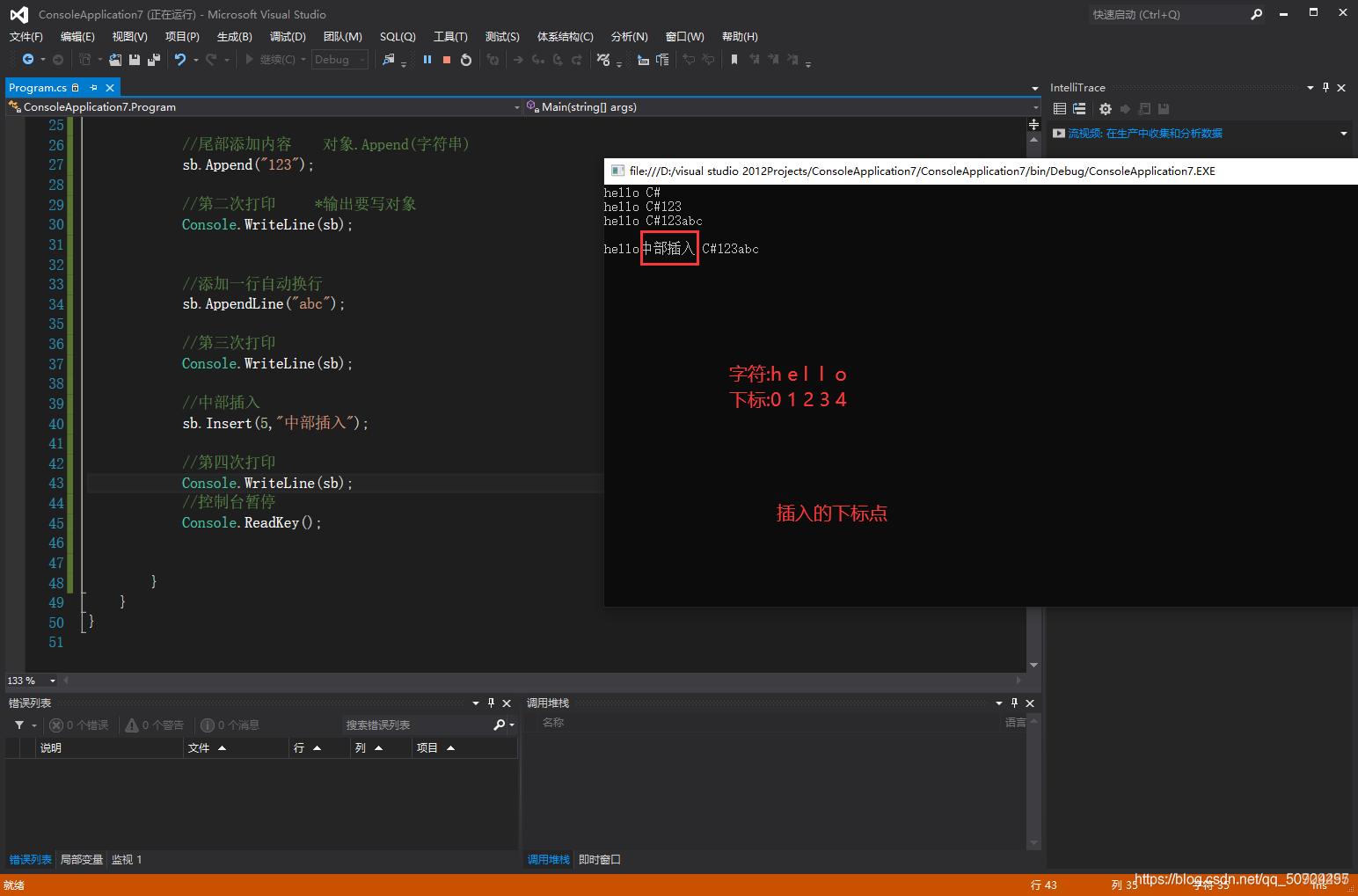Close the call stack panel
1358x896 pixels.
(x=1030, y=703)
